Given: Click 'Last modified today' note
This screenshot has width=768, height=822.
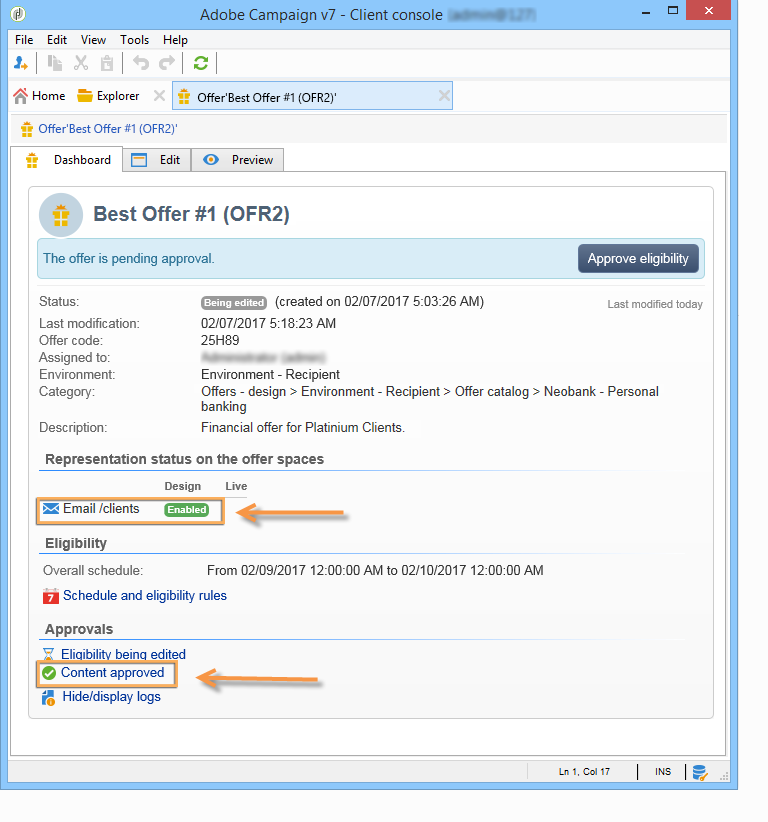Looking at the screenshot, I should [655, 305].
